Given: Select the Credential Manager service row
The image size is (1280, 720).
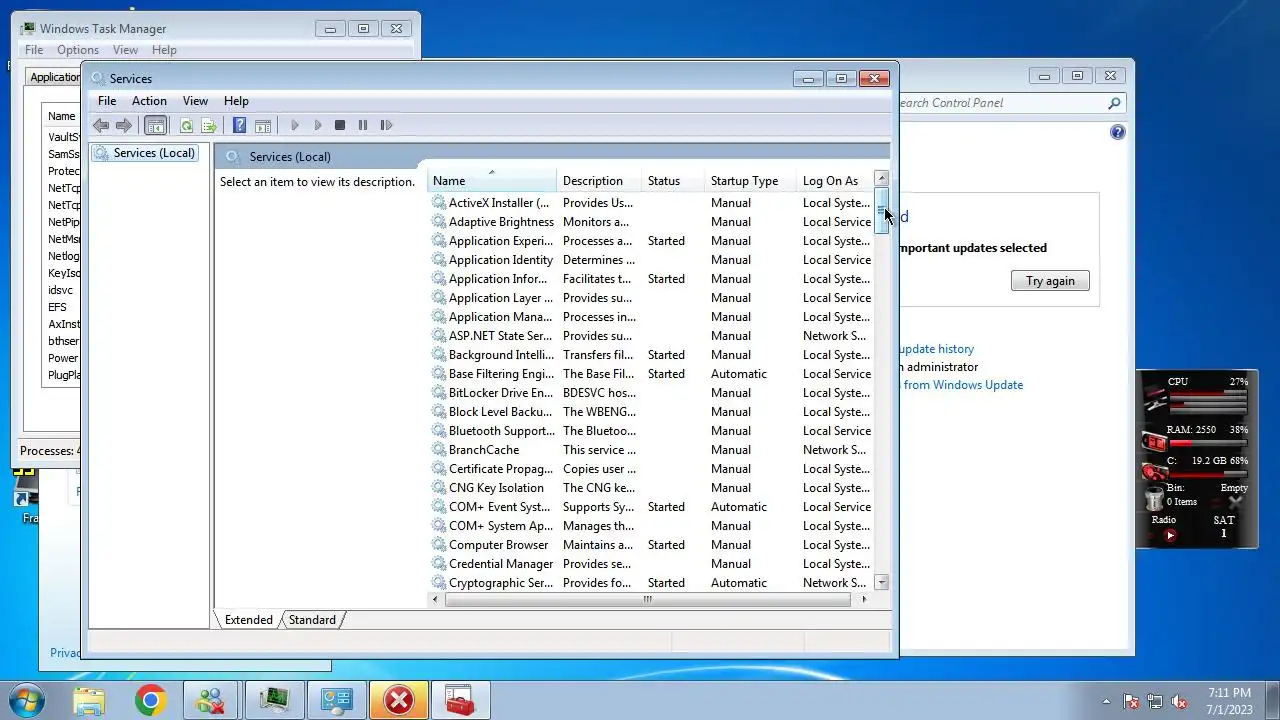Looking at the screenshot, I should pyautogui.click(x=651, y=564).
